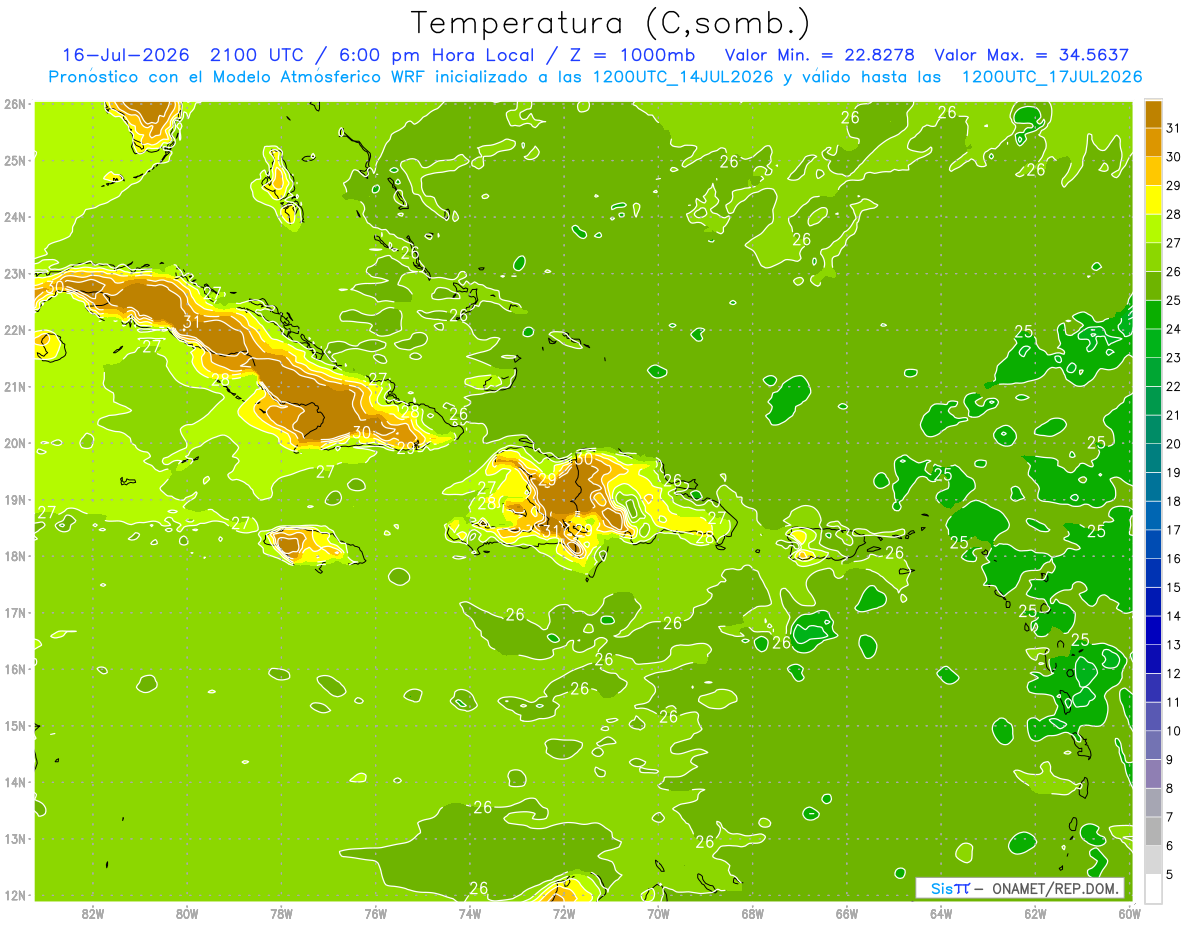This screenshot has height=927, width=1200.
Task: Click the 20N latitude axis label
Action: coord(15,443)
